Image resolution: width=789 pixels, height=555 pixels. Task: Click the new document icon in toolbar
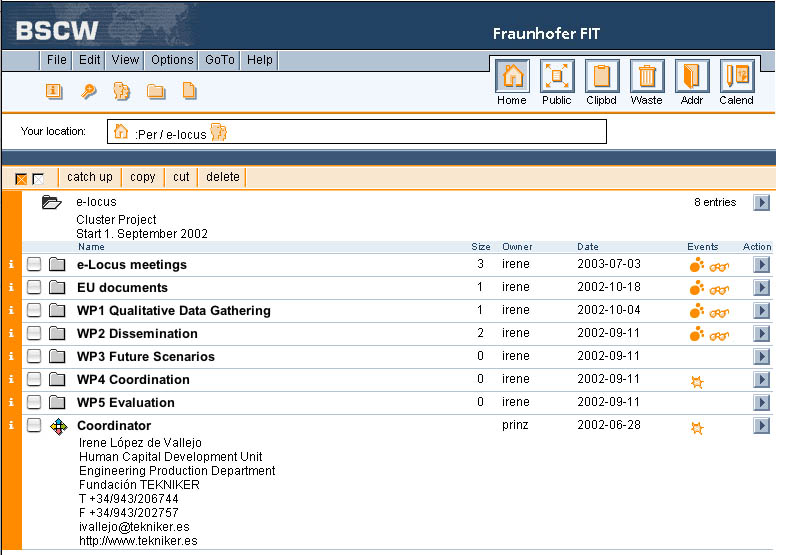coord(189,92)
